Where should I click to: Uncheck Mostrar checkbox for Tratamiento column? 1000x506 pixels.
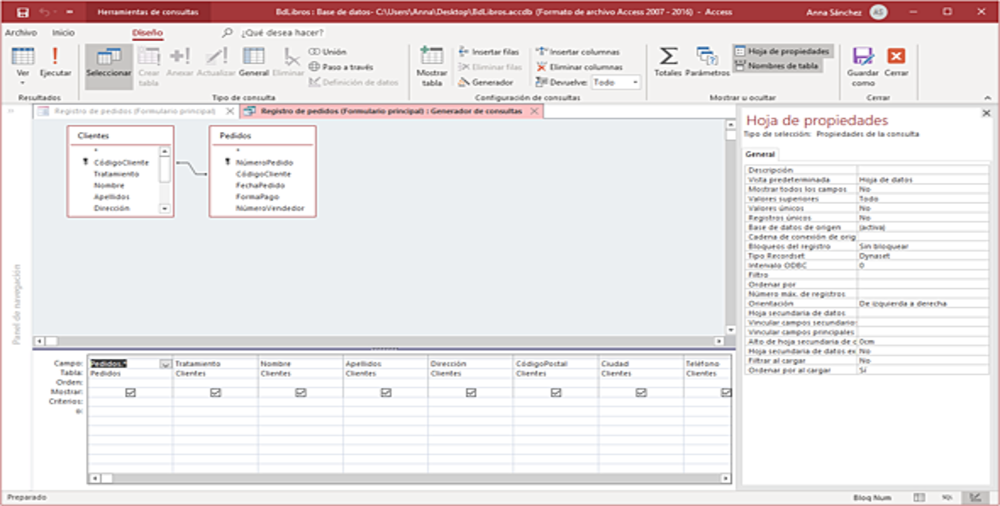point(215,393)
